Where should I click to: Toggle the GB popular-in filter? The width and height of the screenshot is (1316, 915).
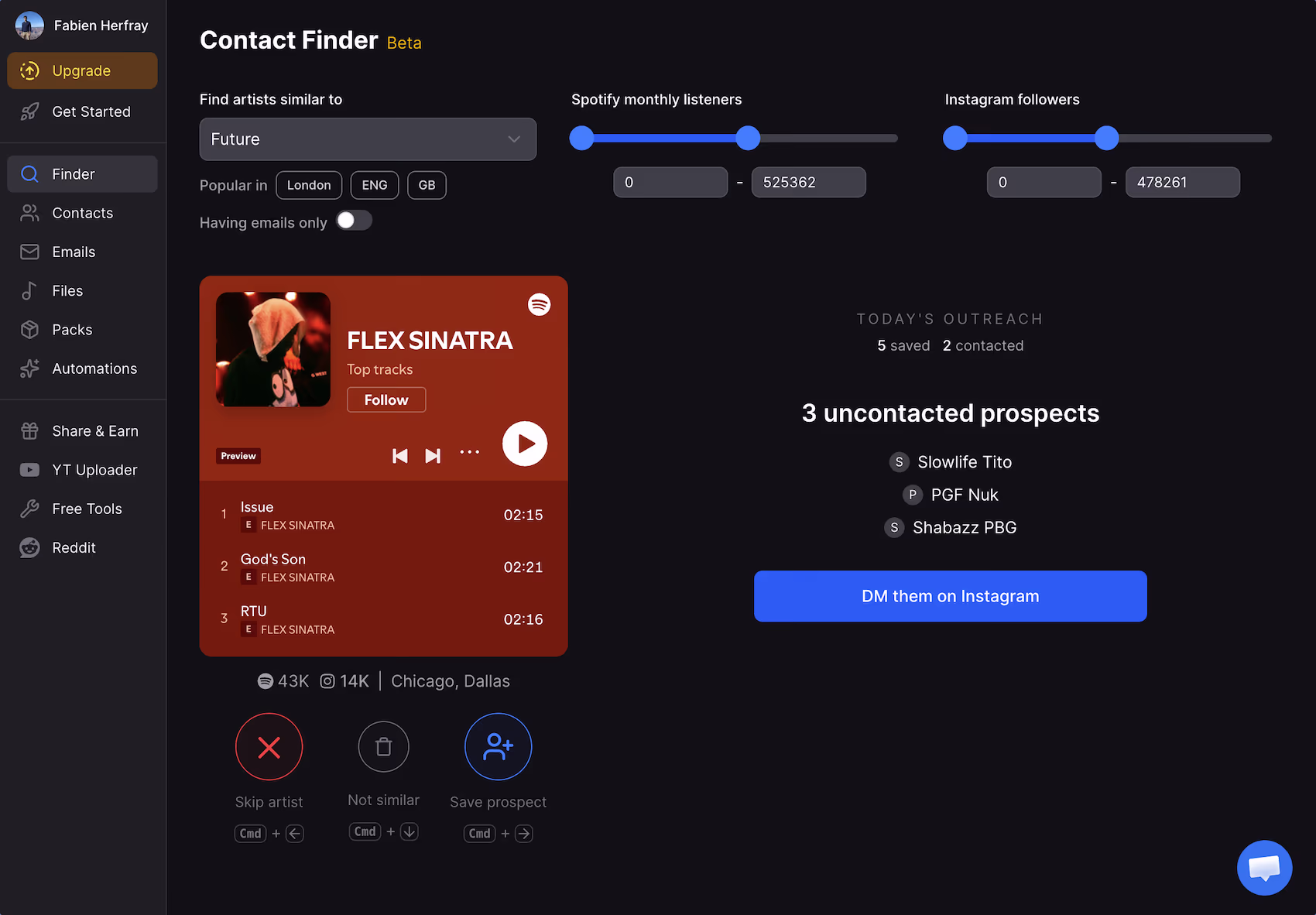pos(427,185)
